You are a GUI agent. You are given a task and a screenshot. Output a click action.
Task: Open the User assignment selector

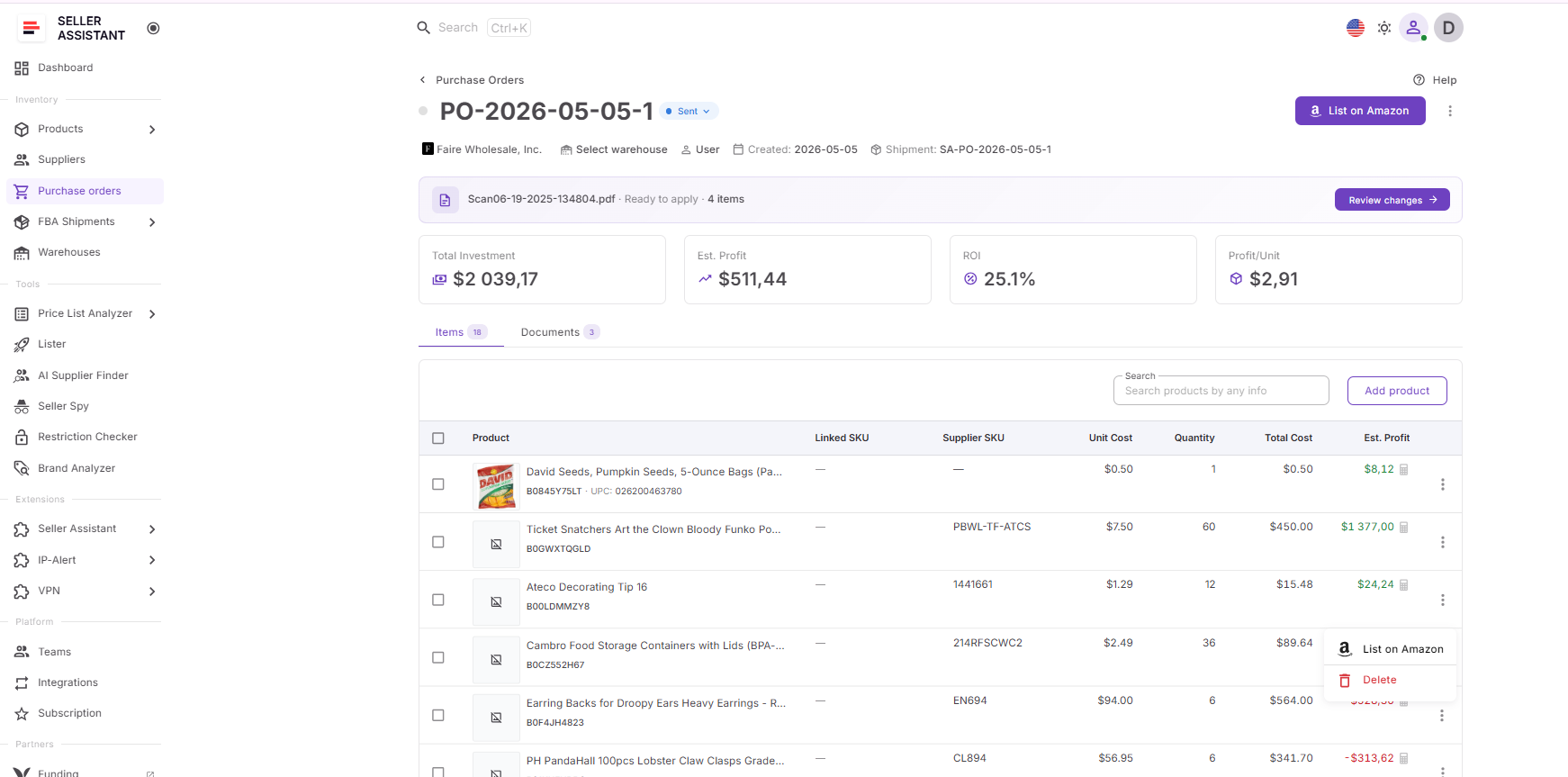pyautogui.click(x=700, y=149)
